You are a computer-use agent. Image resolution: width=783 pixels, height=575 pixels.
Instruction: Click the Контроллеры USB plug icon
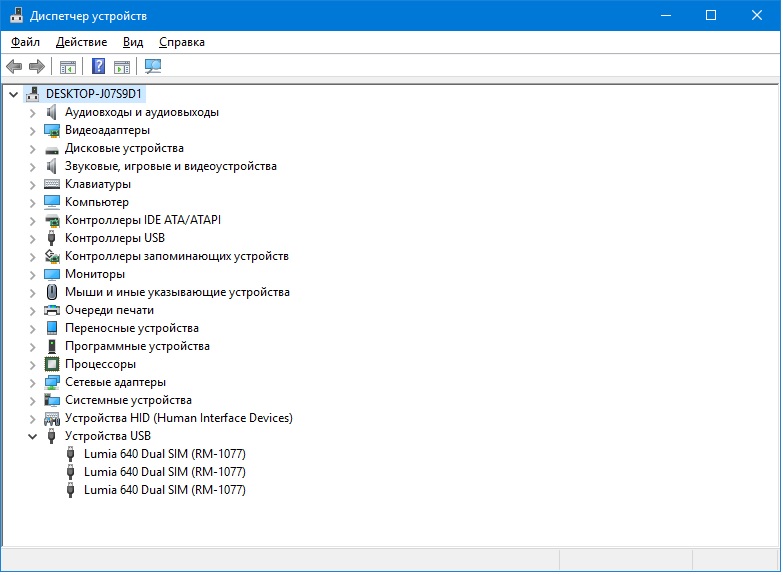[x=51, y=238]
